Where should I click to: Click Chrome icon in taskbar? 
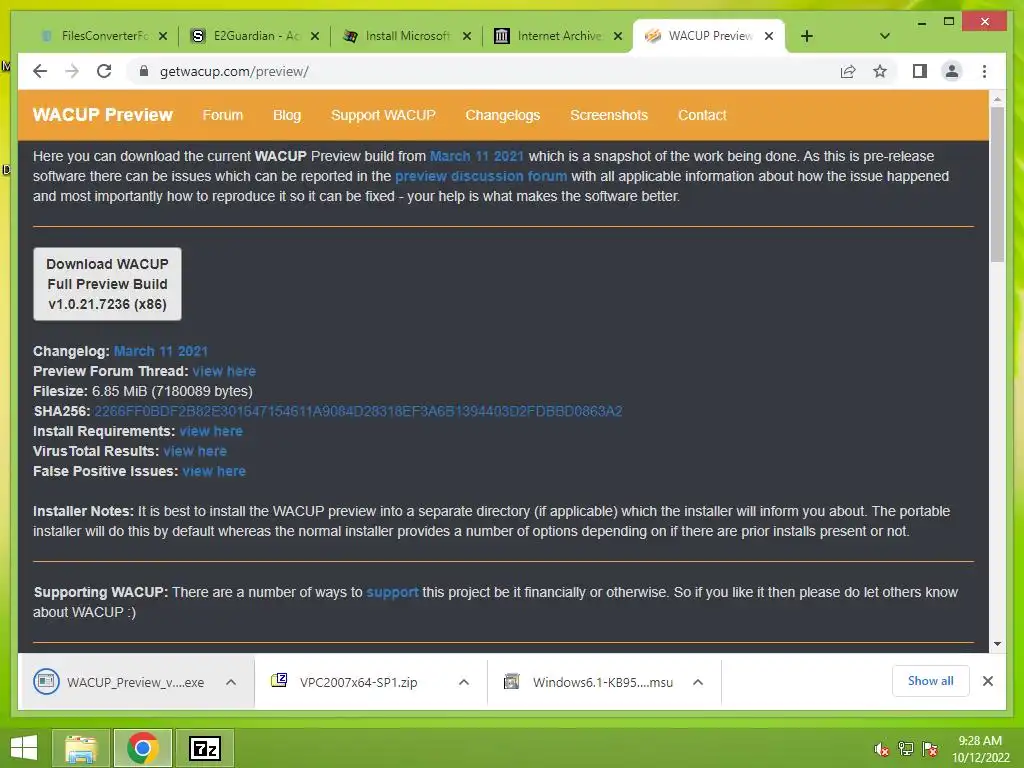pos(142,748)
